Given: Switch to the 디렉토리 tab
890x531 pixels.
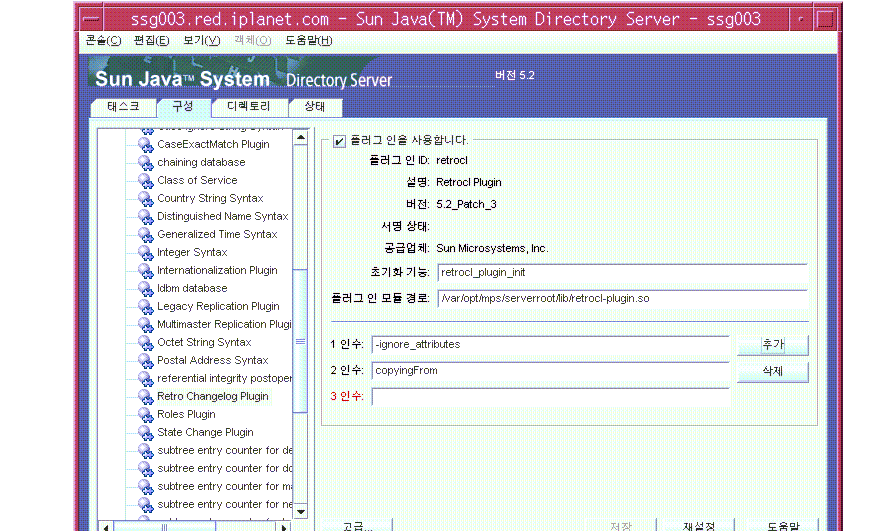Looking at the screenshot, I should click(249, 107).
